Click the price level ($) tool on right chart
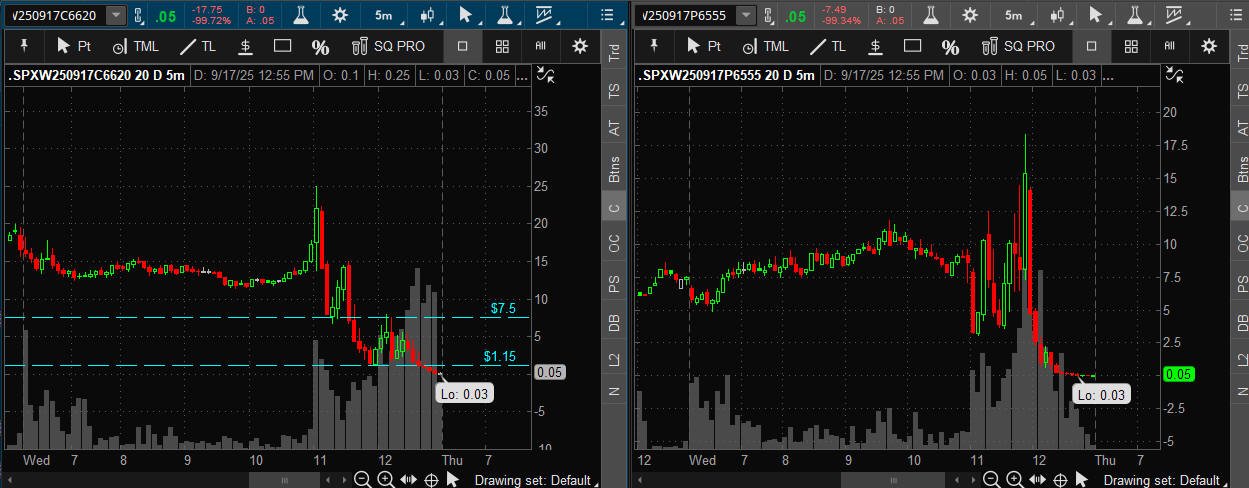Screen dimensions: 1249x488 coord(874,46)
